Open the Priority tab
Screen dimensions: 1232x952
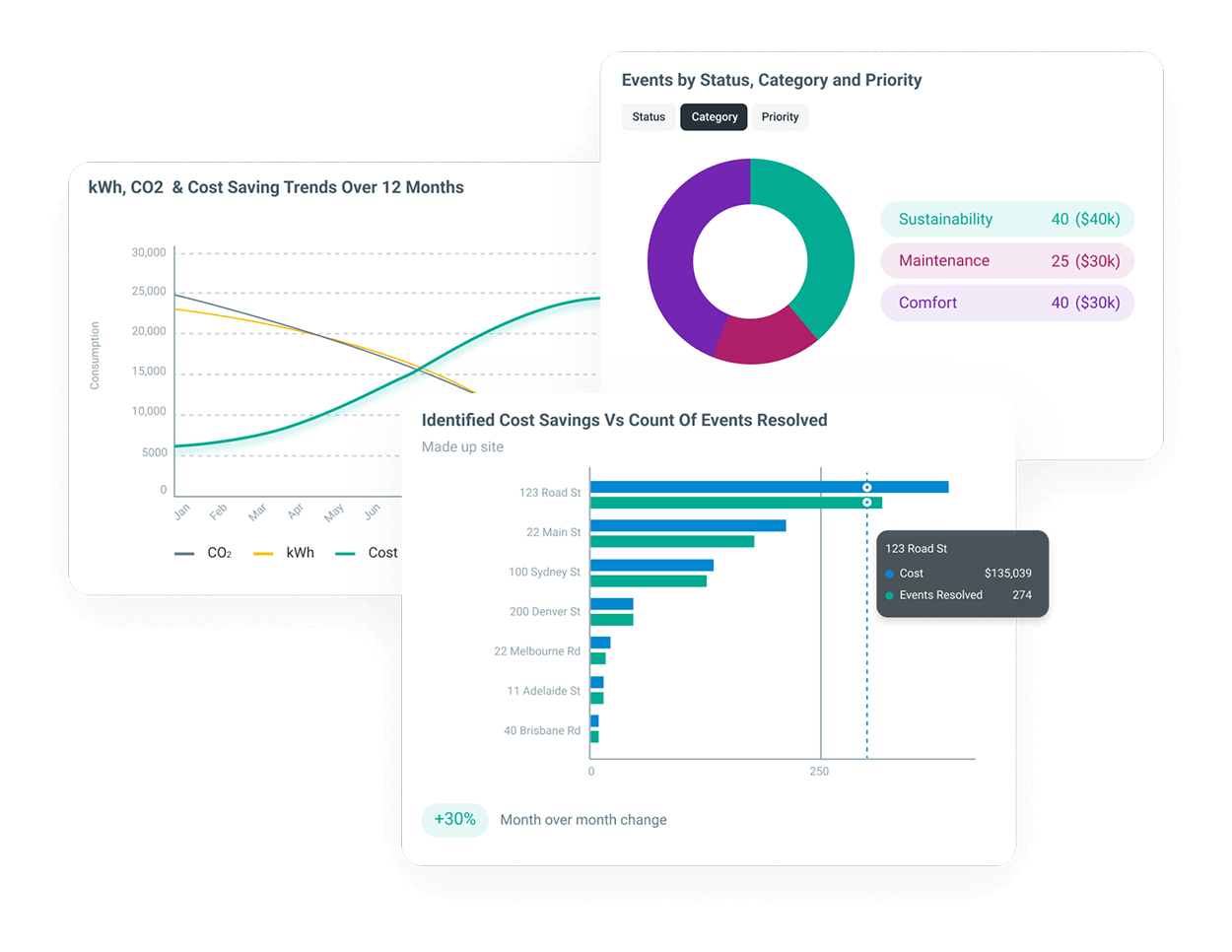pyautogui.click(x=780, y=117)
